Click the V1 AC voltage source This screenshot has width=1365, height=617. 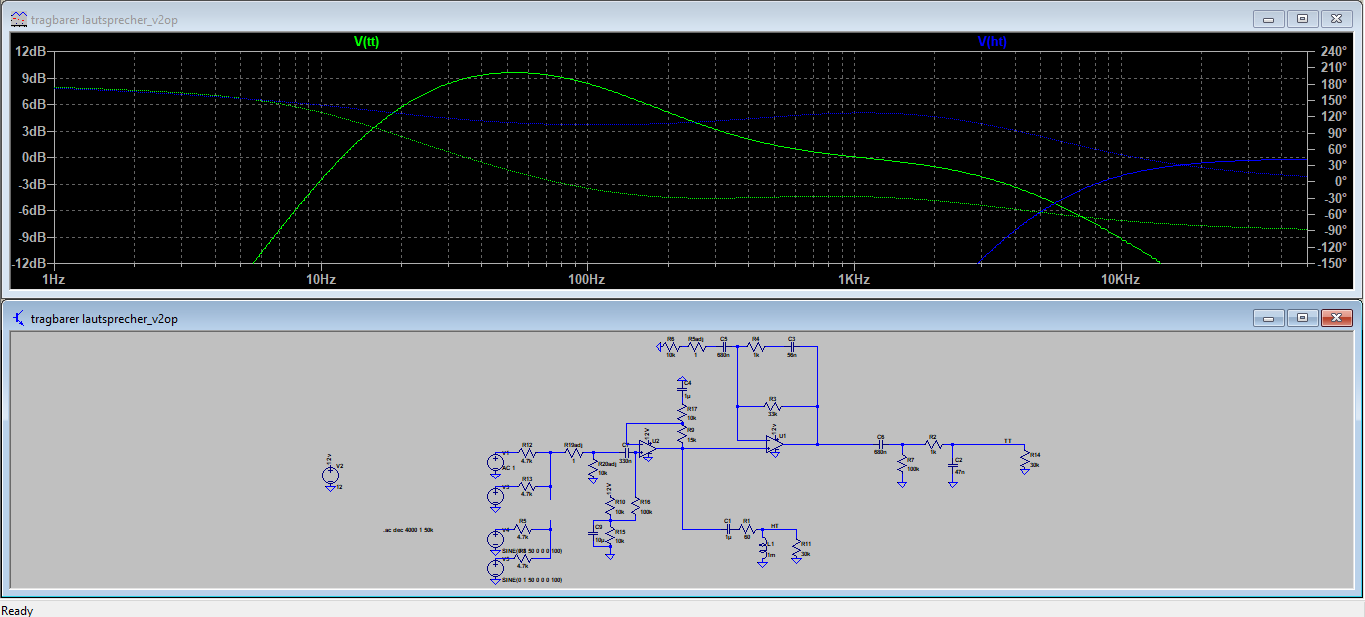[x=495, y=462]
